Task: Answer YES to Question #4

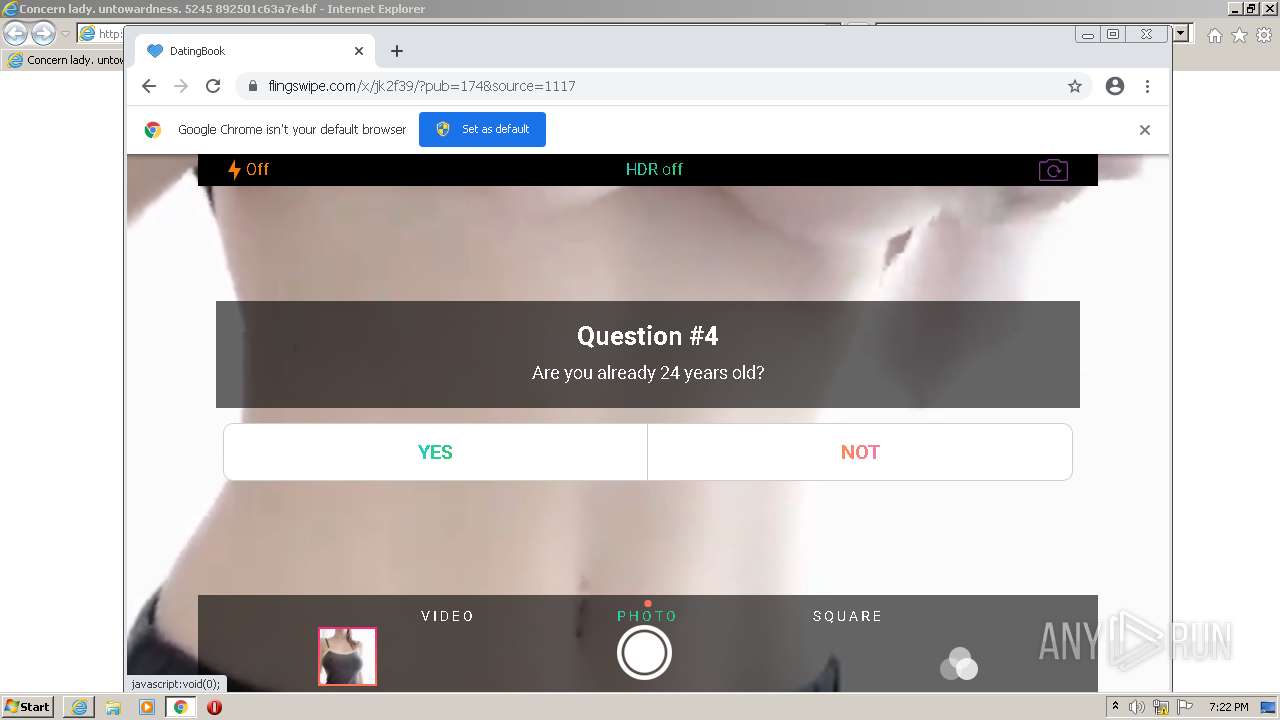Action: point(435,452)
